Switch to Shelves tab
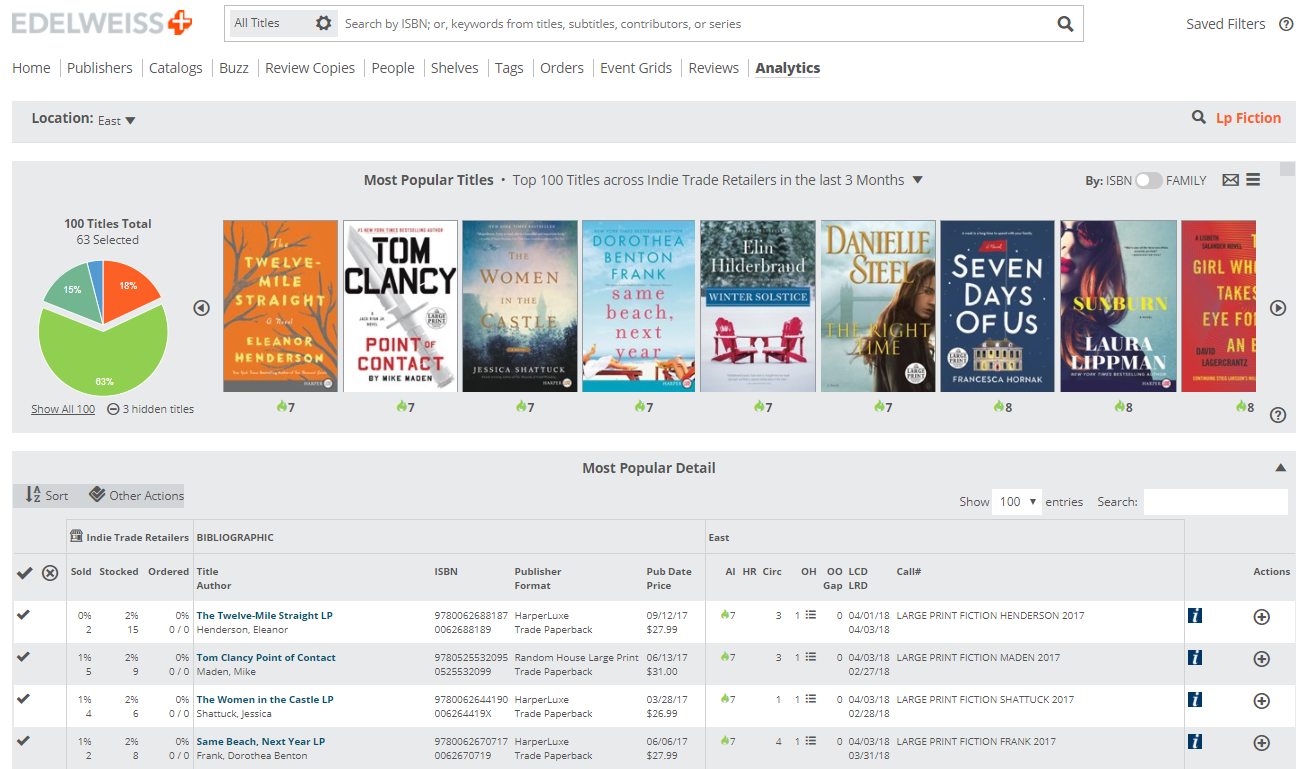 [x=454, y=68]
